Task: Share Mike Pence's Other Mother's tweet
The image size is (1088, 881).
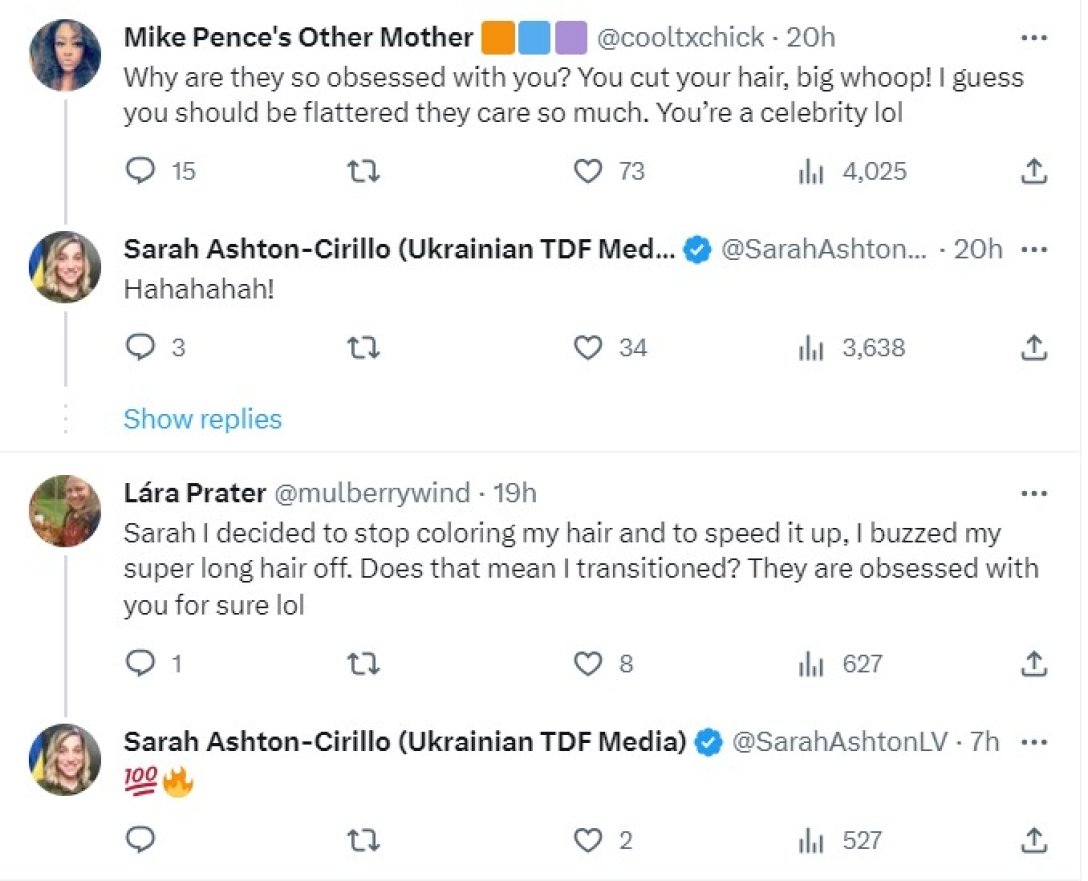Action: (x=1034, y=171)
